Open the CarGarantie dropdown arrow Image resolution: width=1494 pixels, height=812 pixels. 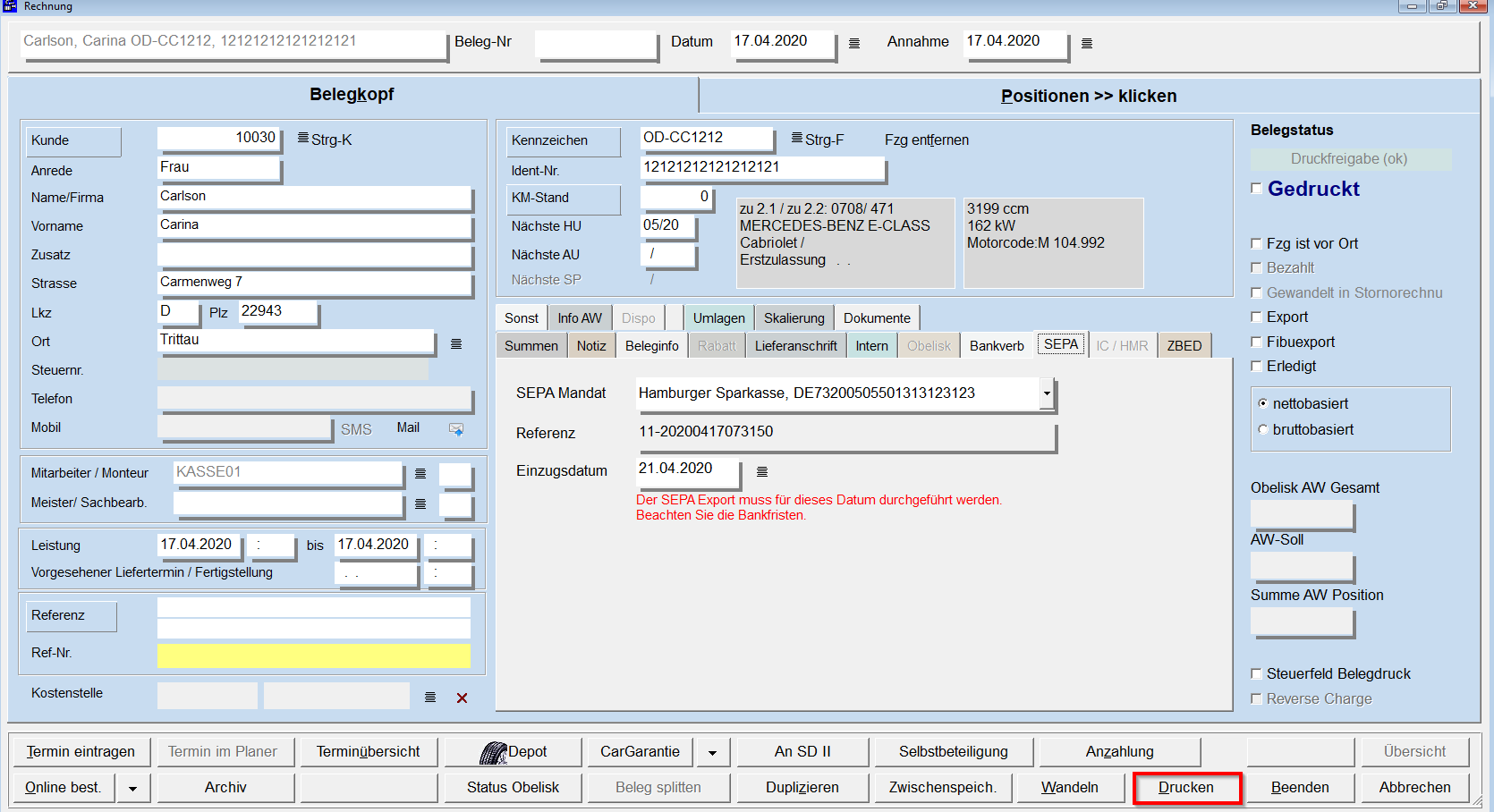pos(712,752)
